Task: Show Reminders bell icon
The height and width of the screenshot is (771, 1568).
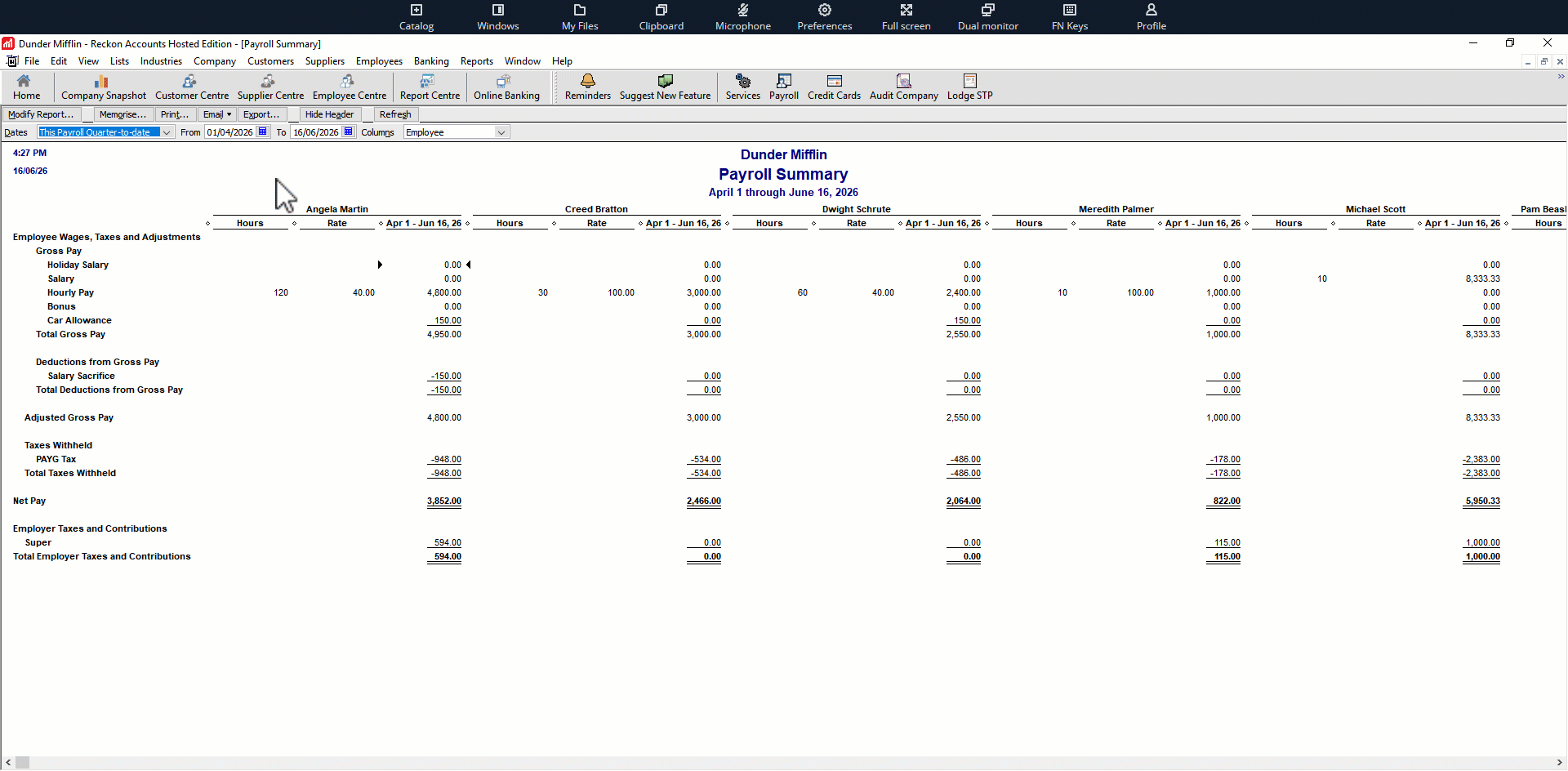Action: tap(588, 87)
